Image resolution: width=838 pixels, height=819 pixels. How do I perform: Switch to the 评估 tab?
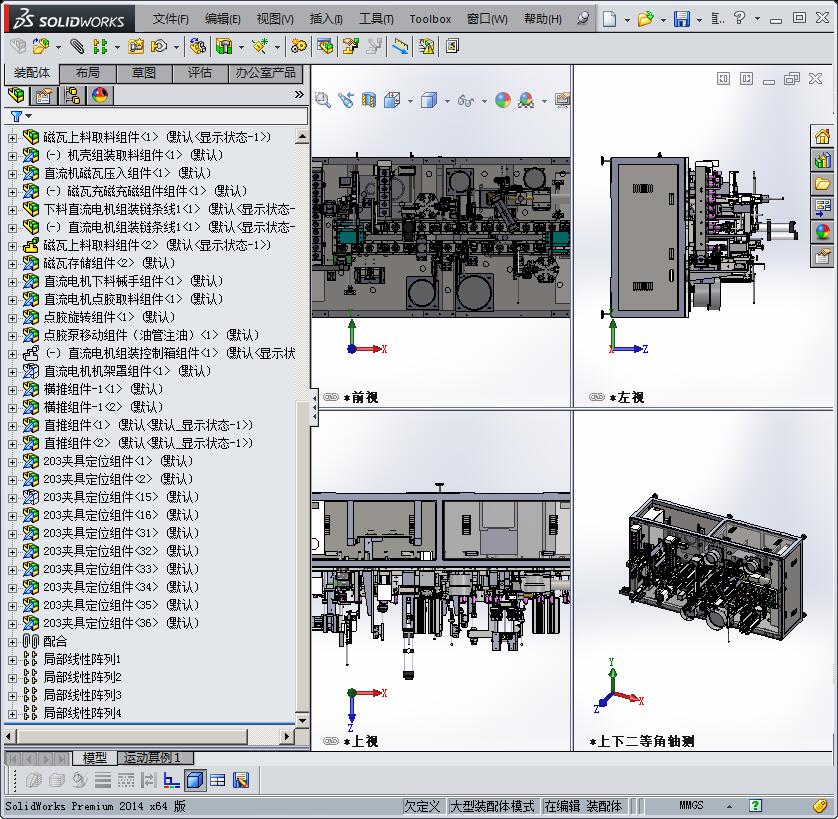(200, 73)
